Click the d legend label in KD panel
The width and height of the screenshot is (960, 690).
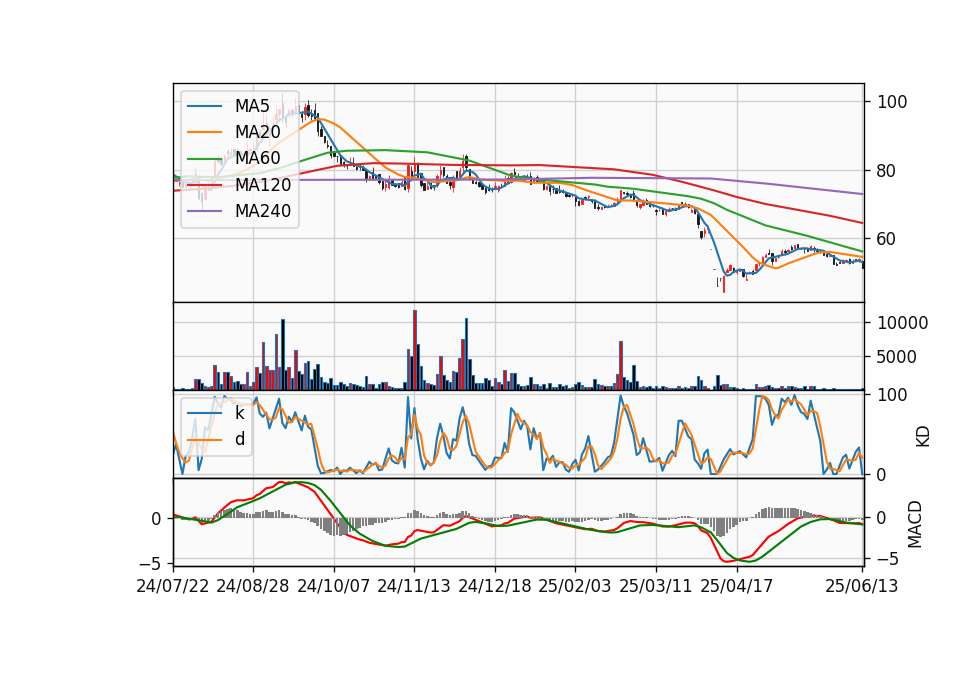(240, 439)
